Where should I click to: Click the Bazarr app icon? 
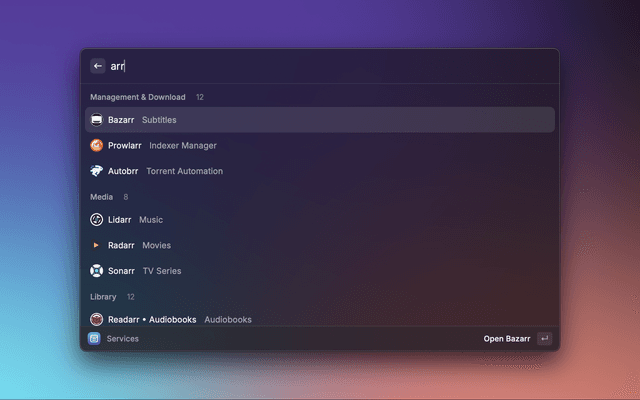pos(97,120)
